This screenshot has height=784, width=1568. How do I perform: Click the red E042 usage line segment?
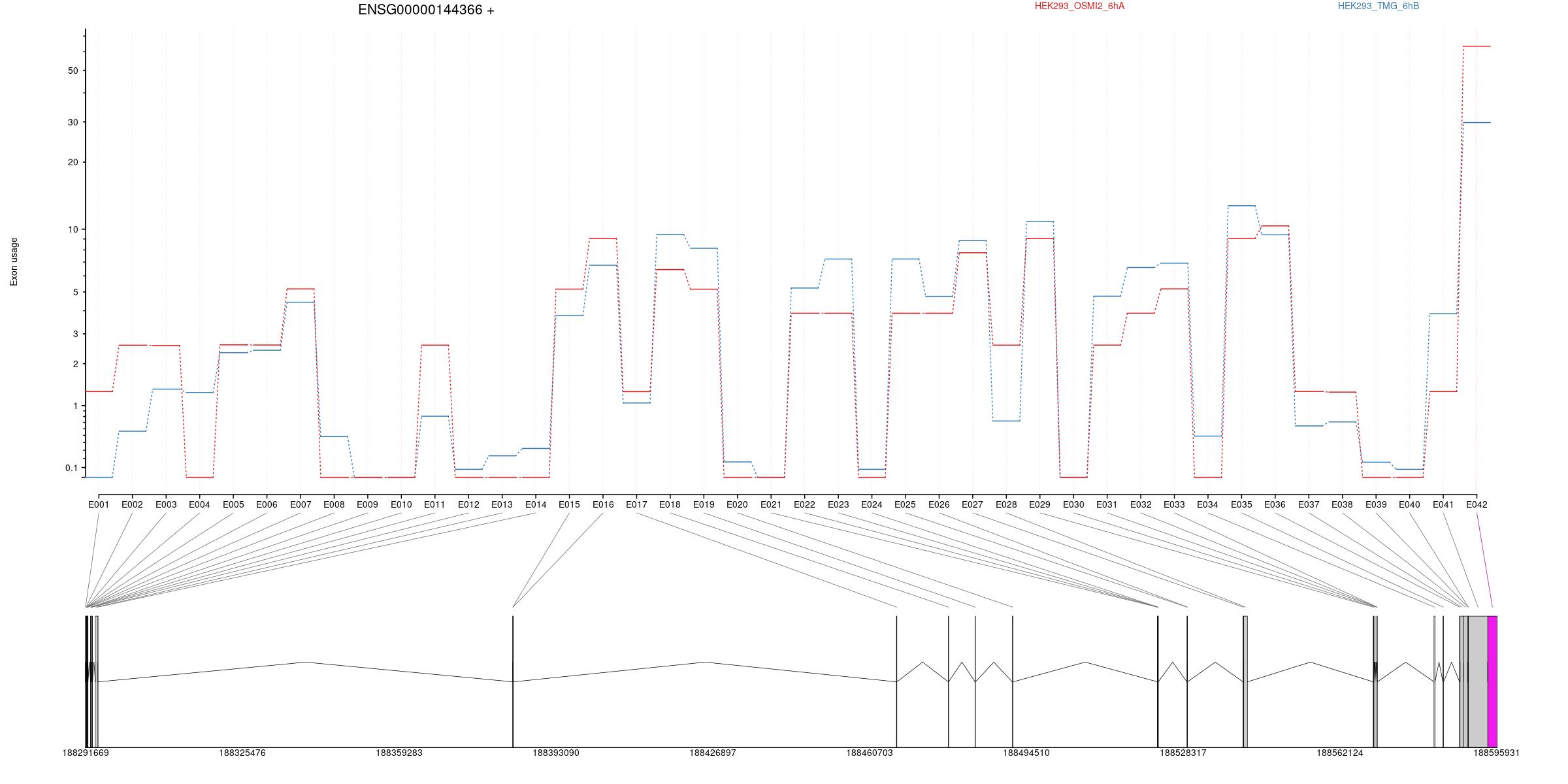[1477, 46]
